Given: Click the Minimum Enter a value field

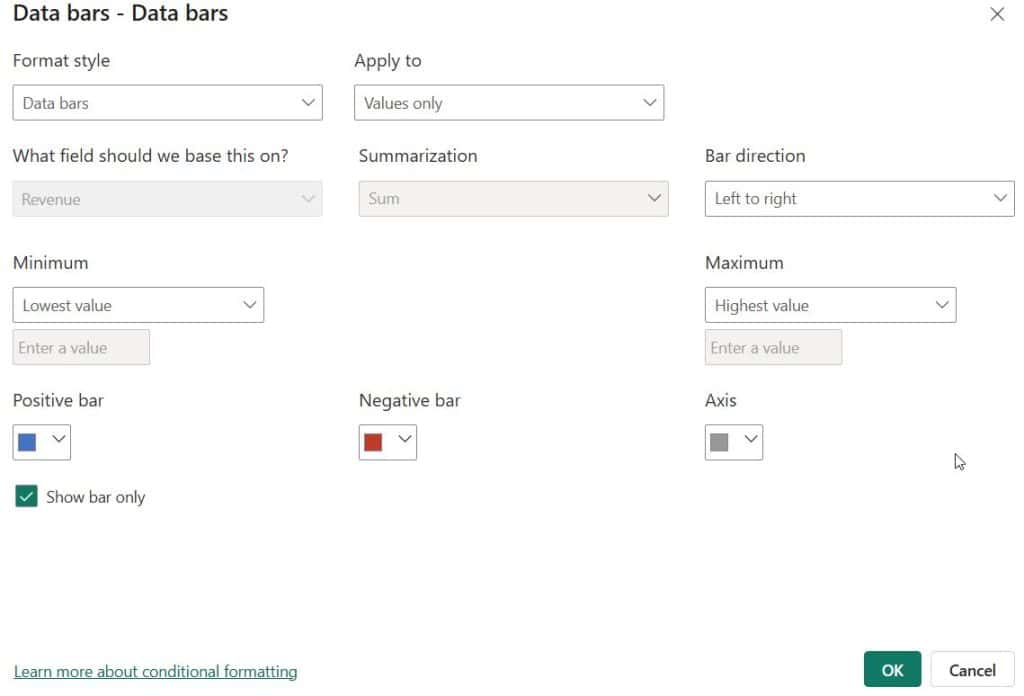Looking at the screenshot, I should pos(81,347).
